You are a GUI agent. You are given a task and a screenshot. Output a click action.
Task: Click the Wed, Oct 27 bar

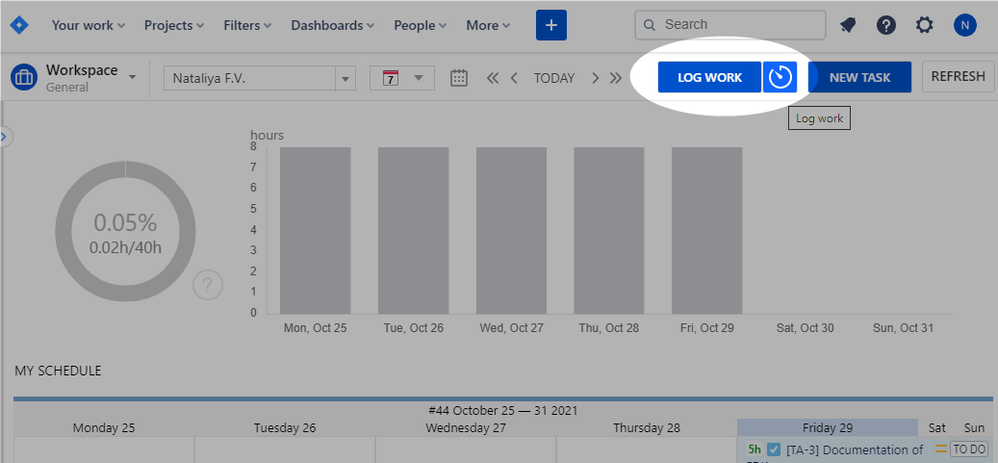coord(511,231)
